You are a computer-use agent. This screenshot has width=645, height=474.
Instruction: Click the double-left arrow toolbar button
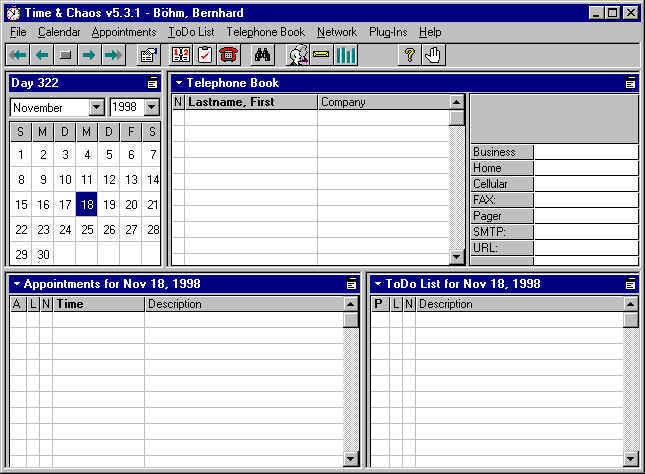[18, 55]
